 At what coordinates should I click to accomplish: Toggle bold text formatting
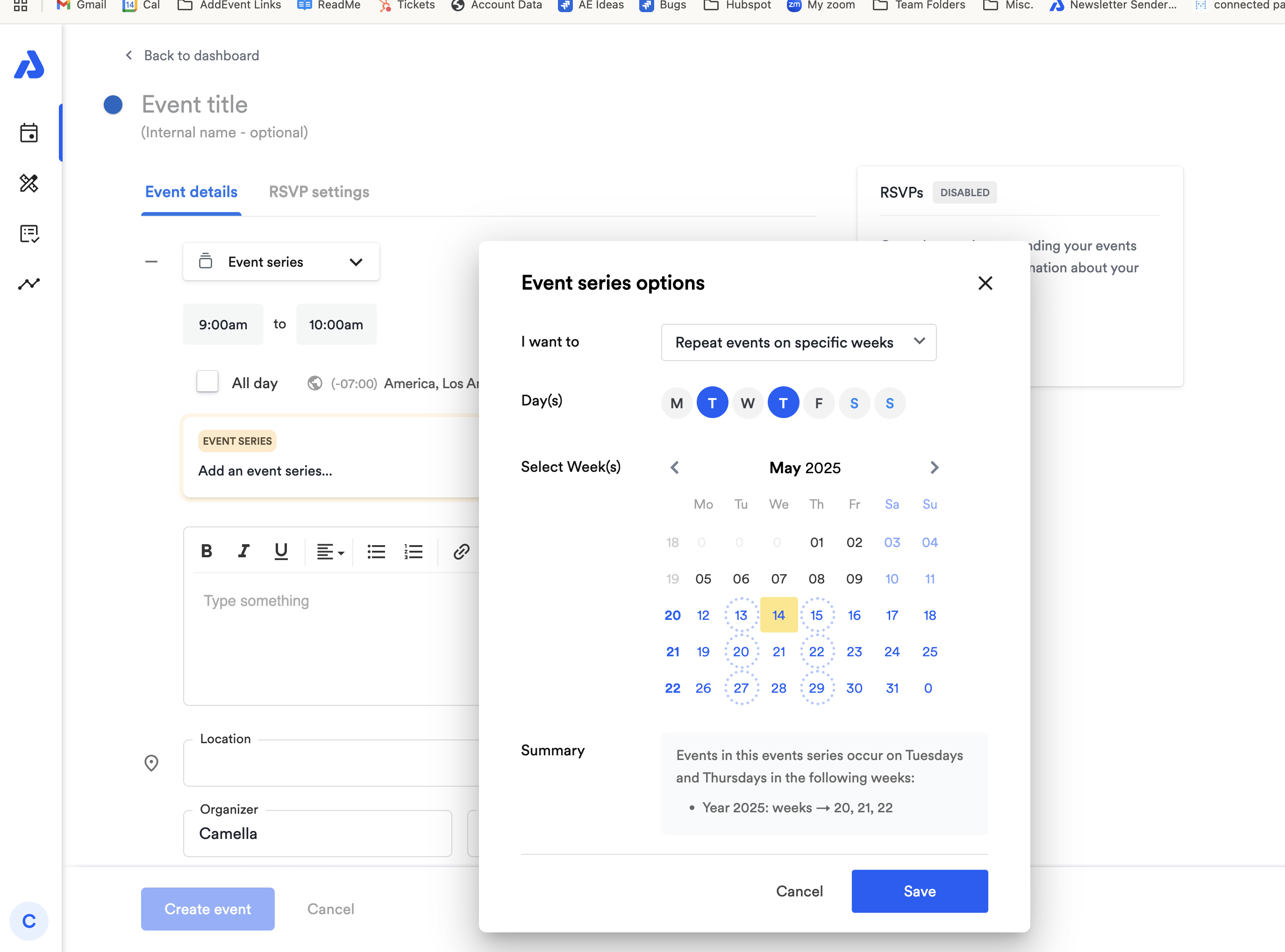pyautogui.click(x=207, y=552)
